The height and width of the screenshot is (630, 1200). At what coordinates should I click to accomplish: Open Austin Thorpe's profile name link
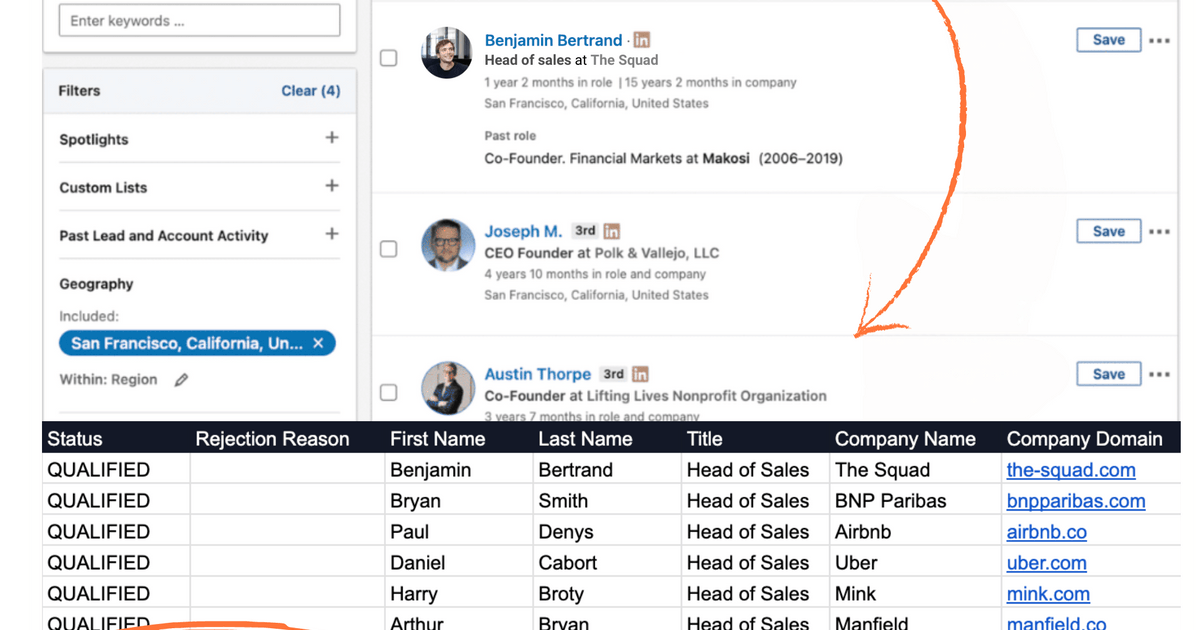(x=538, y=374)
